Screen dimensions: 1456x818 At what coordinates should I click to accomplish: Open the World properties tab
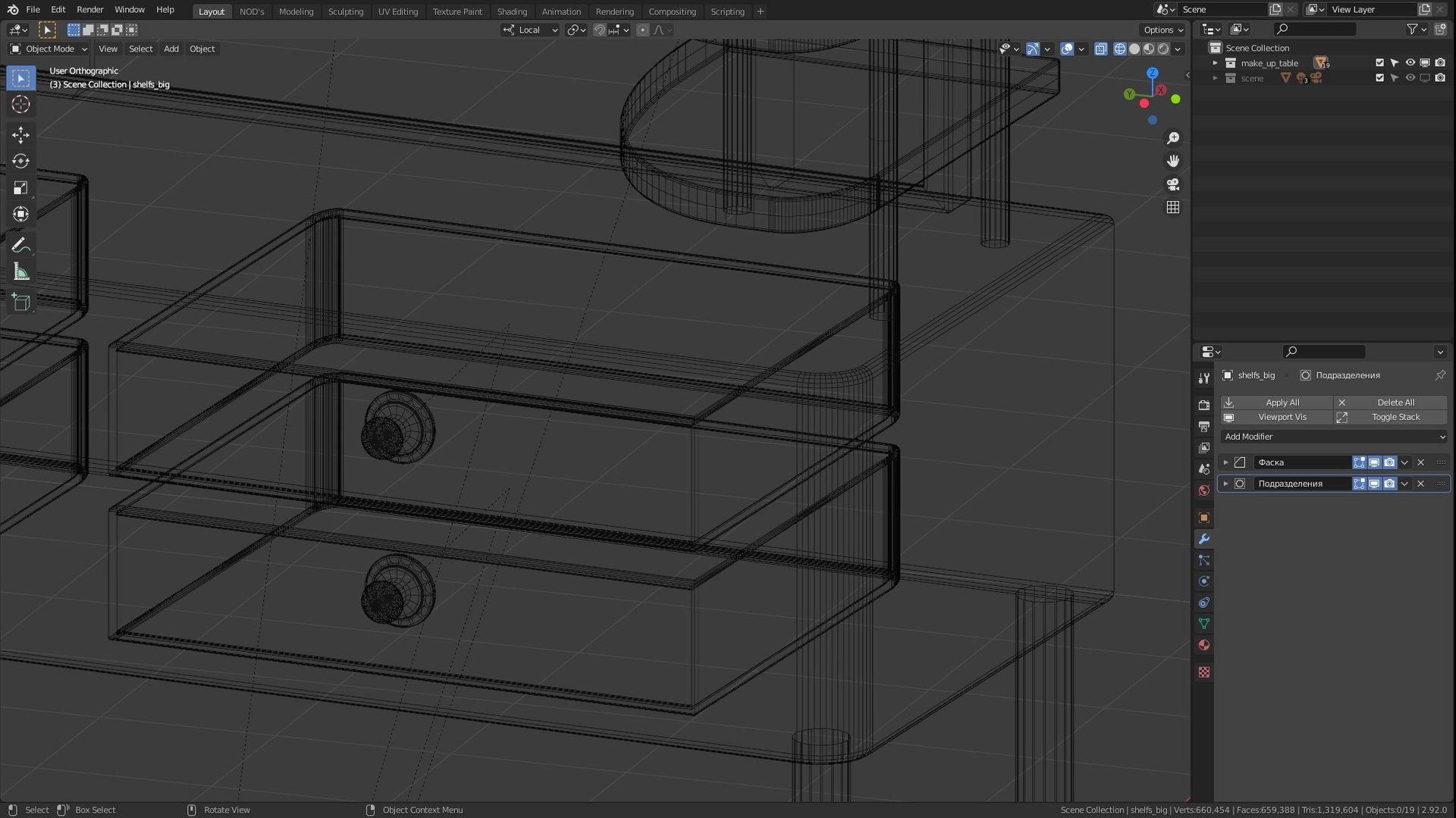point(1203,490)
